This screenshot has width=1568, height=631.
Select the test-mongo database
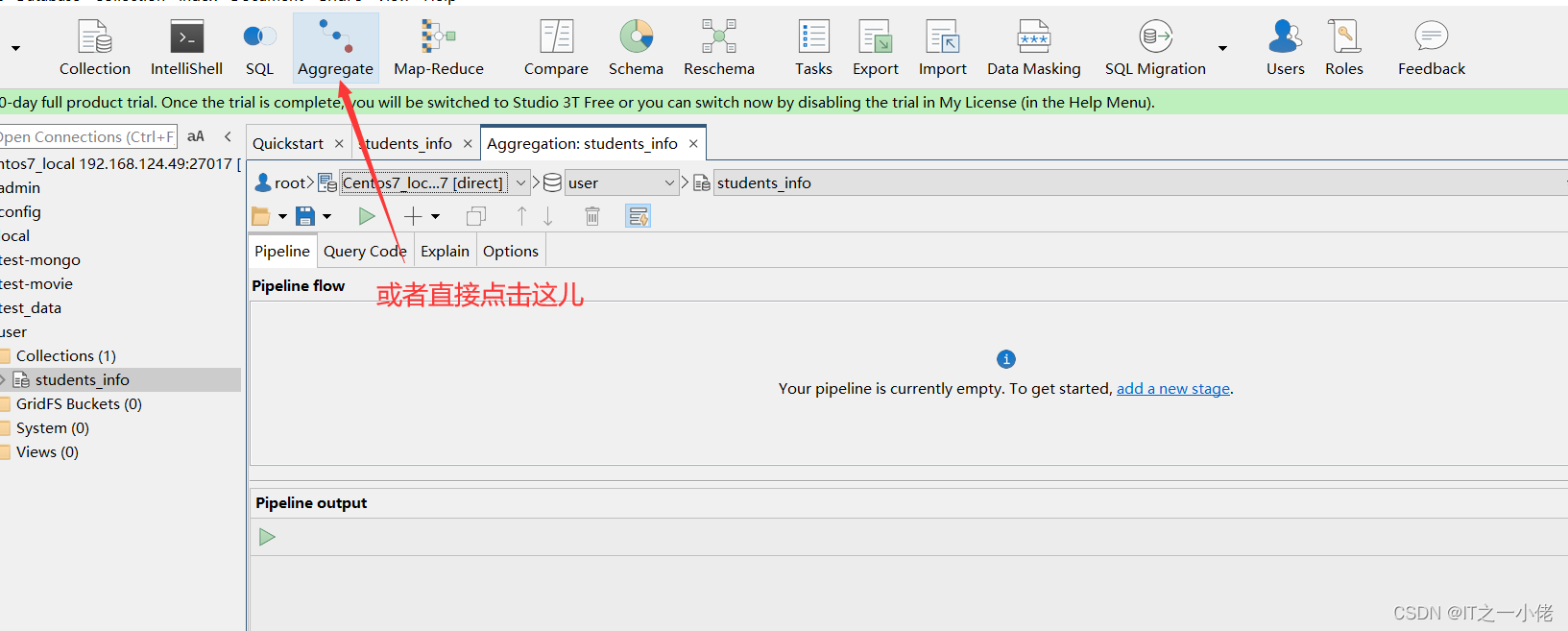[40, 259]
